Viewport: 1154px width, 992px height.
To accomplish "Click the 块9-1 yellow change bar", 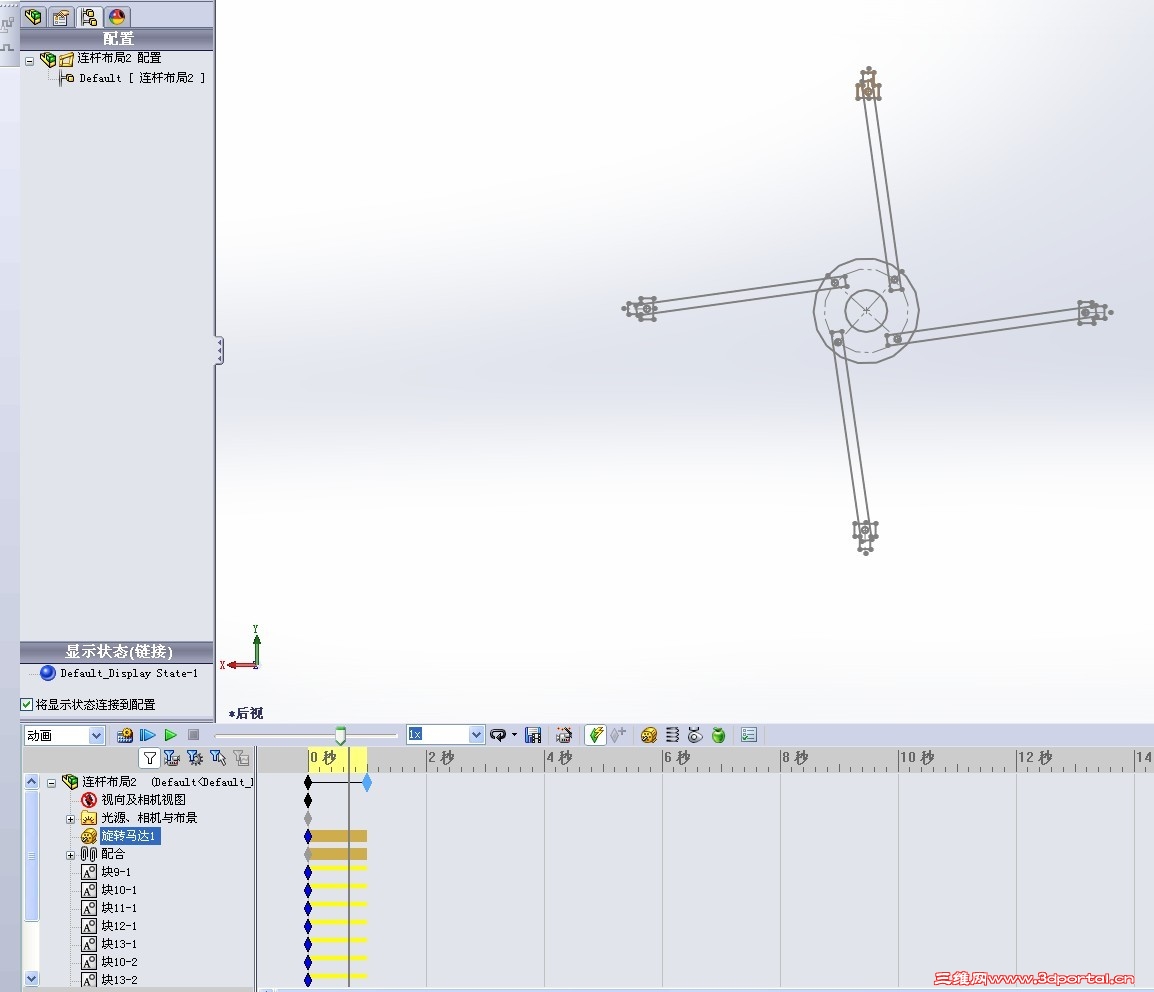I will point(339,868).
